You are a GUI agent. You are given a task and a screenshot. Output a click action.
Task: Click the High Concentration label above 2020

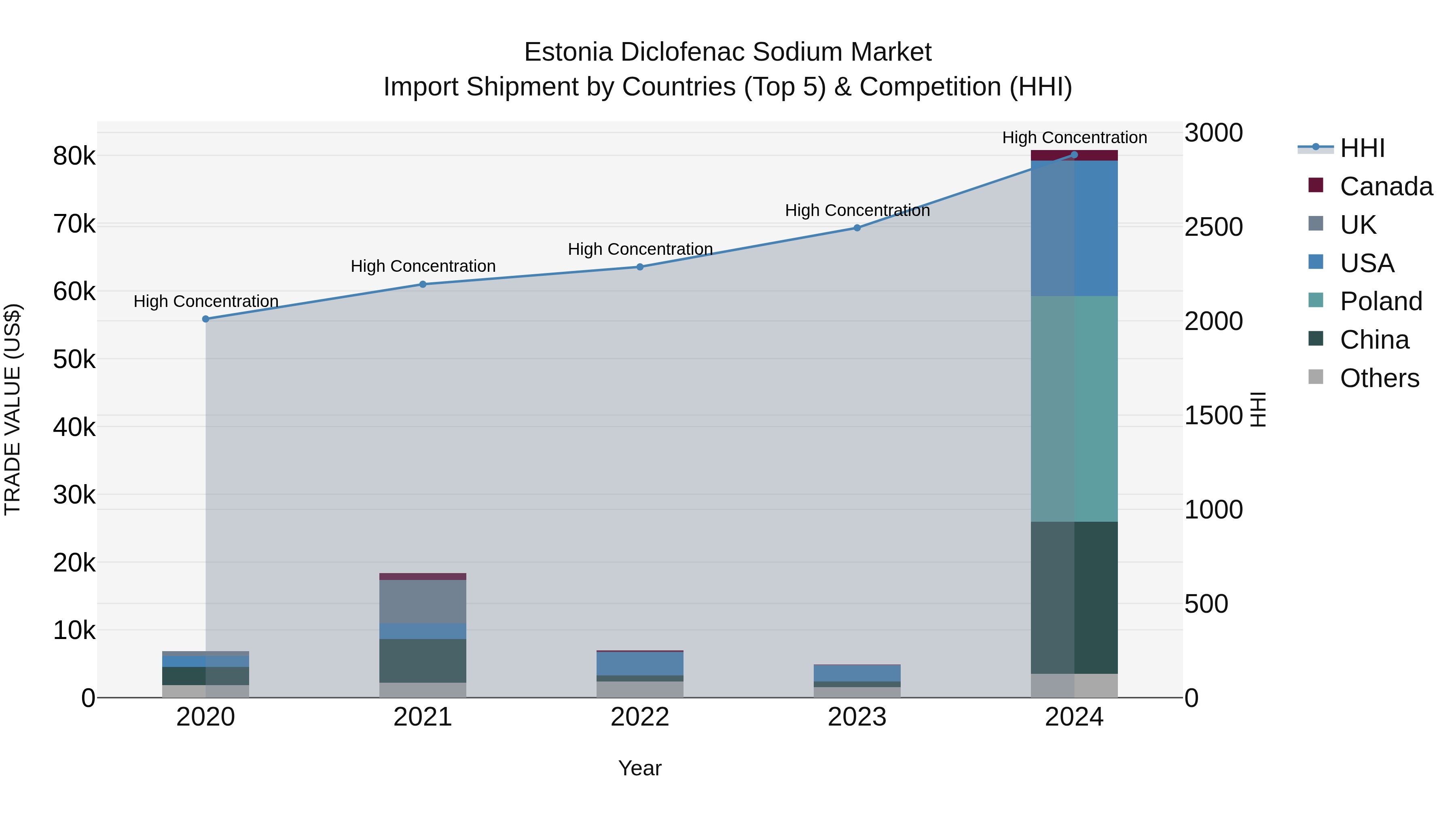click(x=206, y=301)
